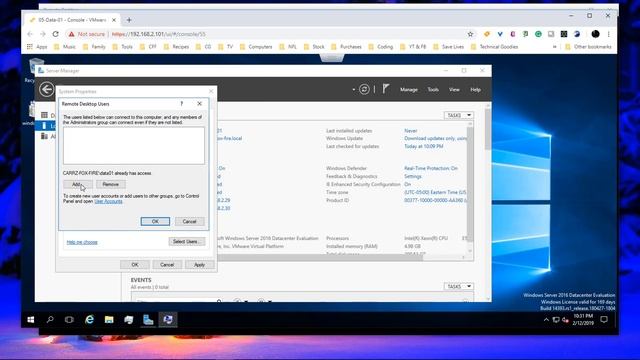Open the Chrome three-dot menu
This screenshot has height=360, width=640.
(x=608, y=34)
